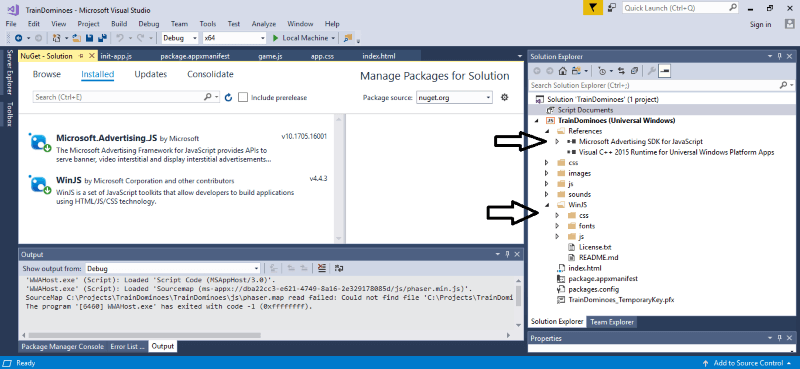Screen dimensions: 800x369
Task: Select the WinJS package entry
Action: point(179,190)
